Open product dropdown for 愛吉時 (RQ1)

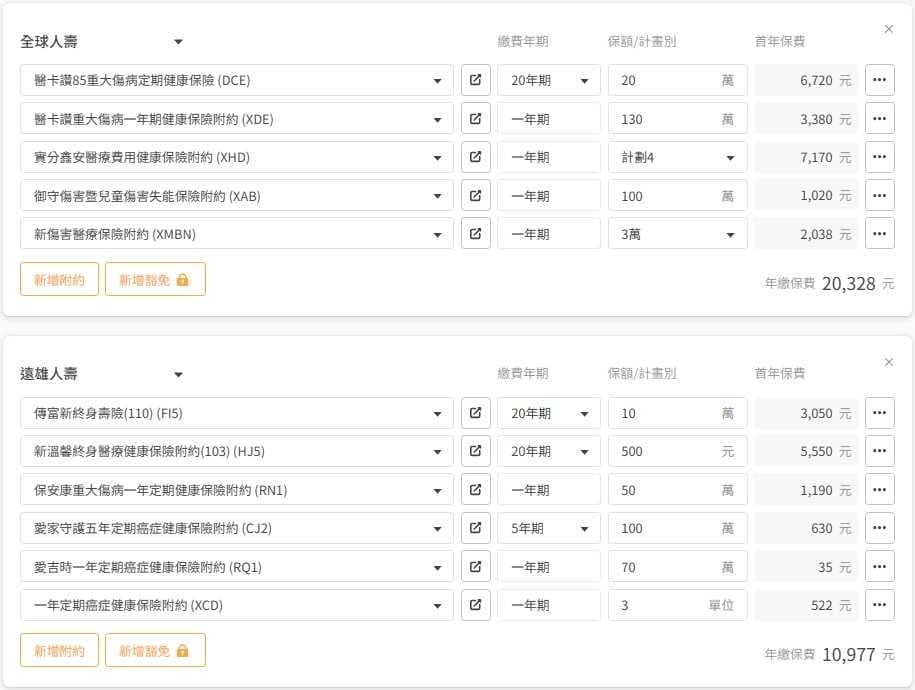point(236,567)
